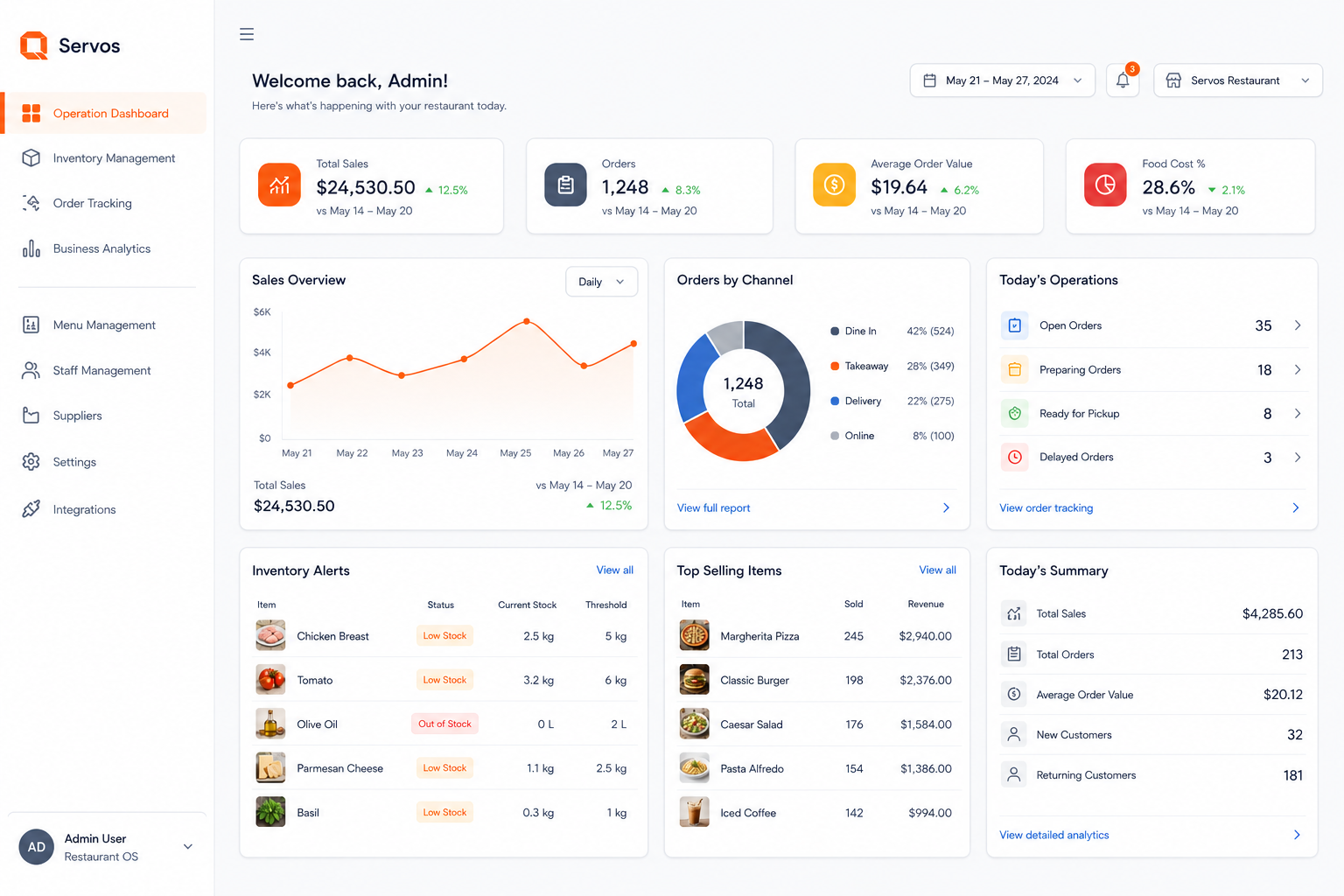This screenshot has width=1344, height=896.
Task: Click the View order tracking link
Action: (x=1046, y=508)
